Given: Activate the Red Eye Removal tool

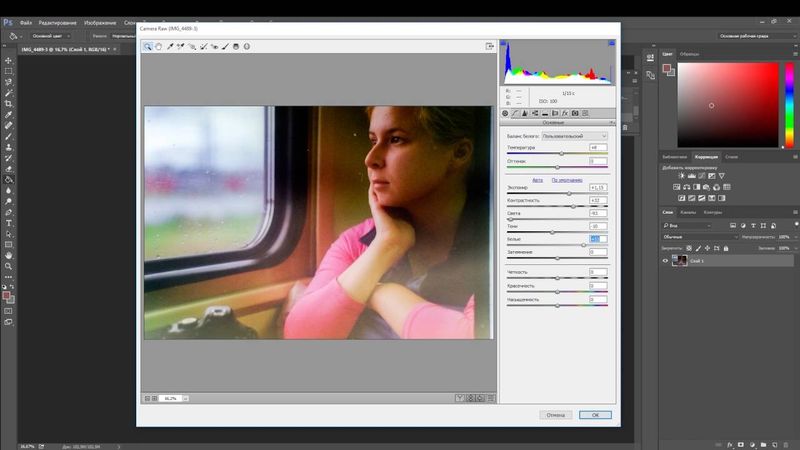Looking at the screenshot, I should click(214, 46).
